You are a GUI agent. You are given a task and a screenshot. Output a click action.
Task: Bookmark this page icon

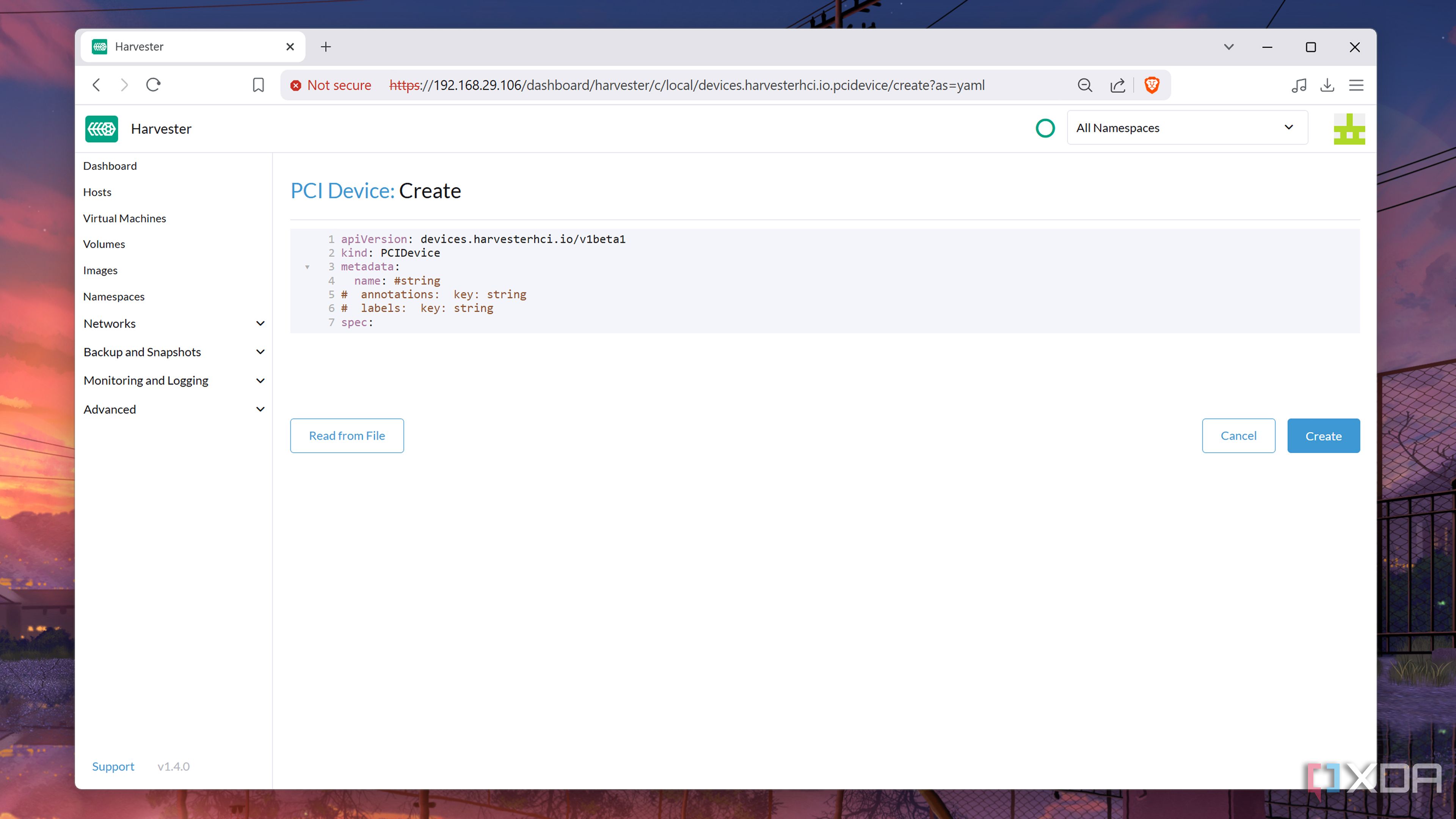coord(258,85)
